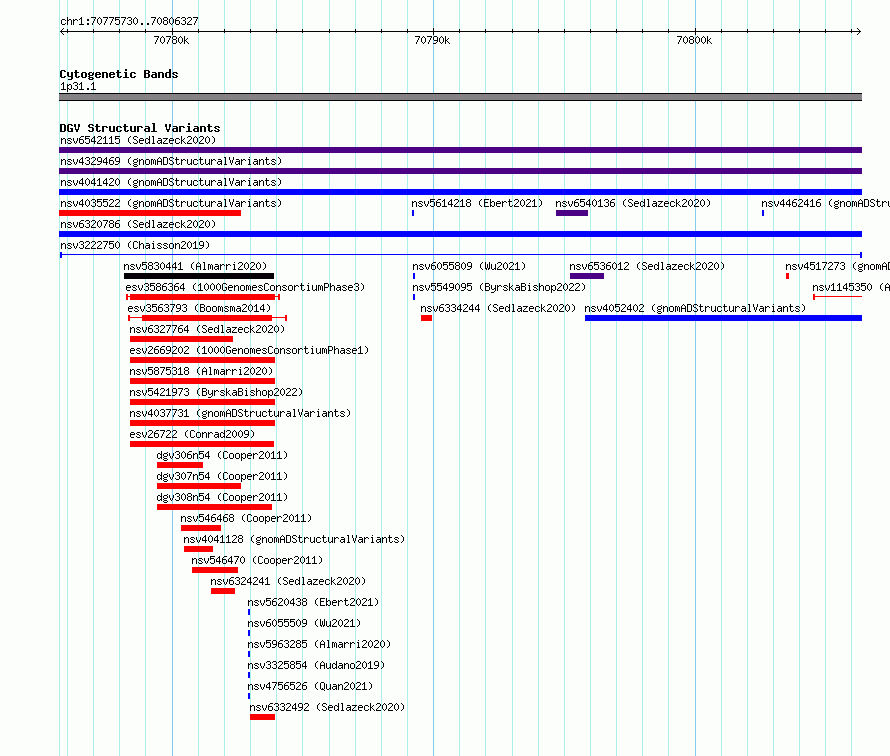Open variant nsv6542115 (Sedlazeck2020) label
Image resolution: width=890 pixels, height=756 pixels.
pyautogui.click(x=138, y=140)
